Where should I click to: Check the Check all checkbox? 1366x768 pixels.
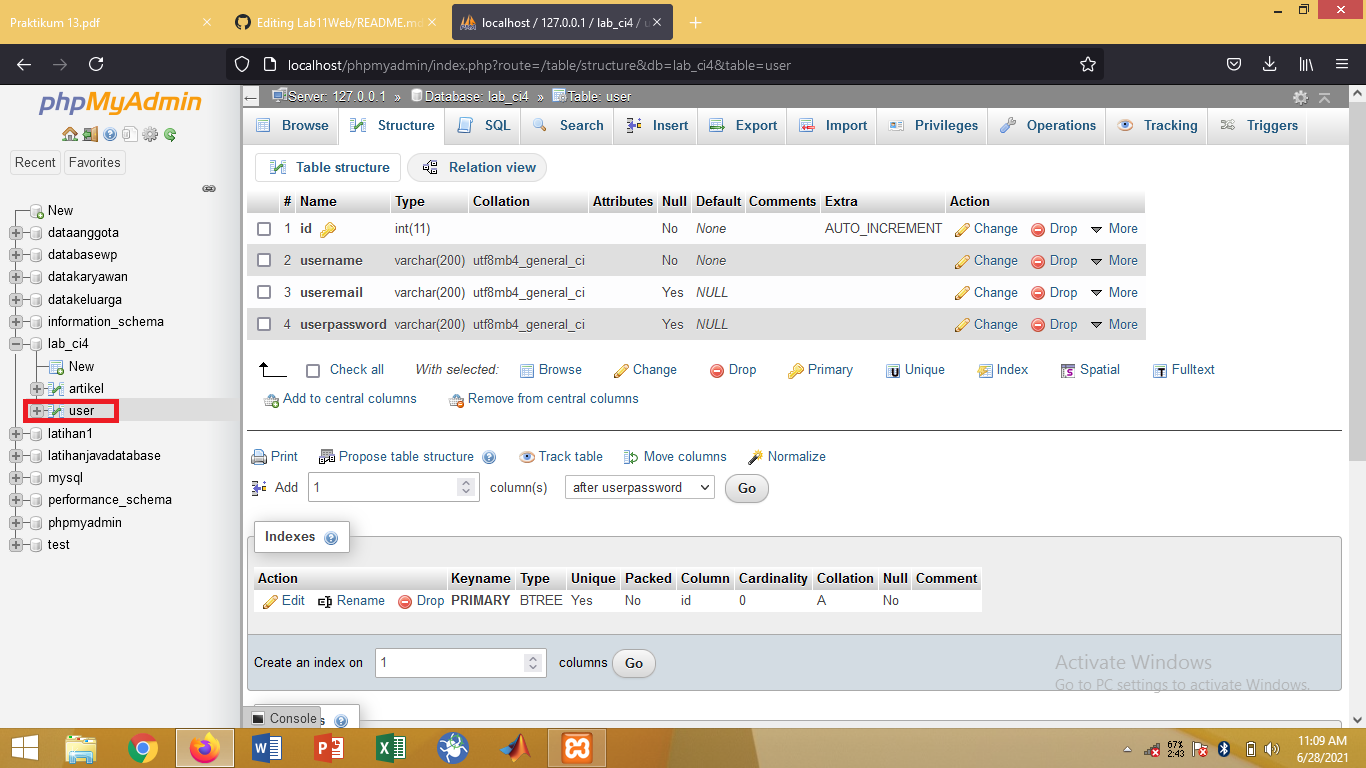click(x=312, y=370)
